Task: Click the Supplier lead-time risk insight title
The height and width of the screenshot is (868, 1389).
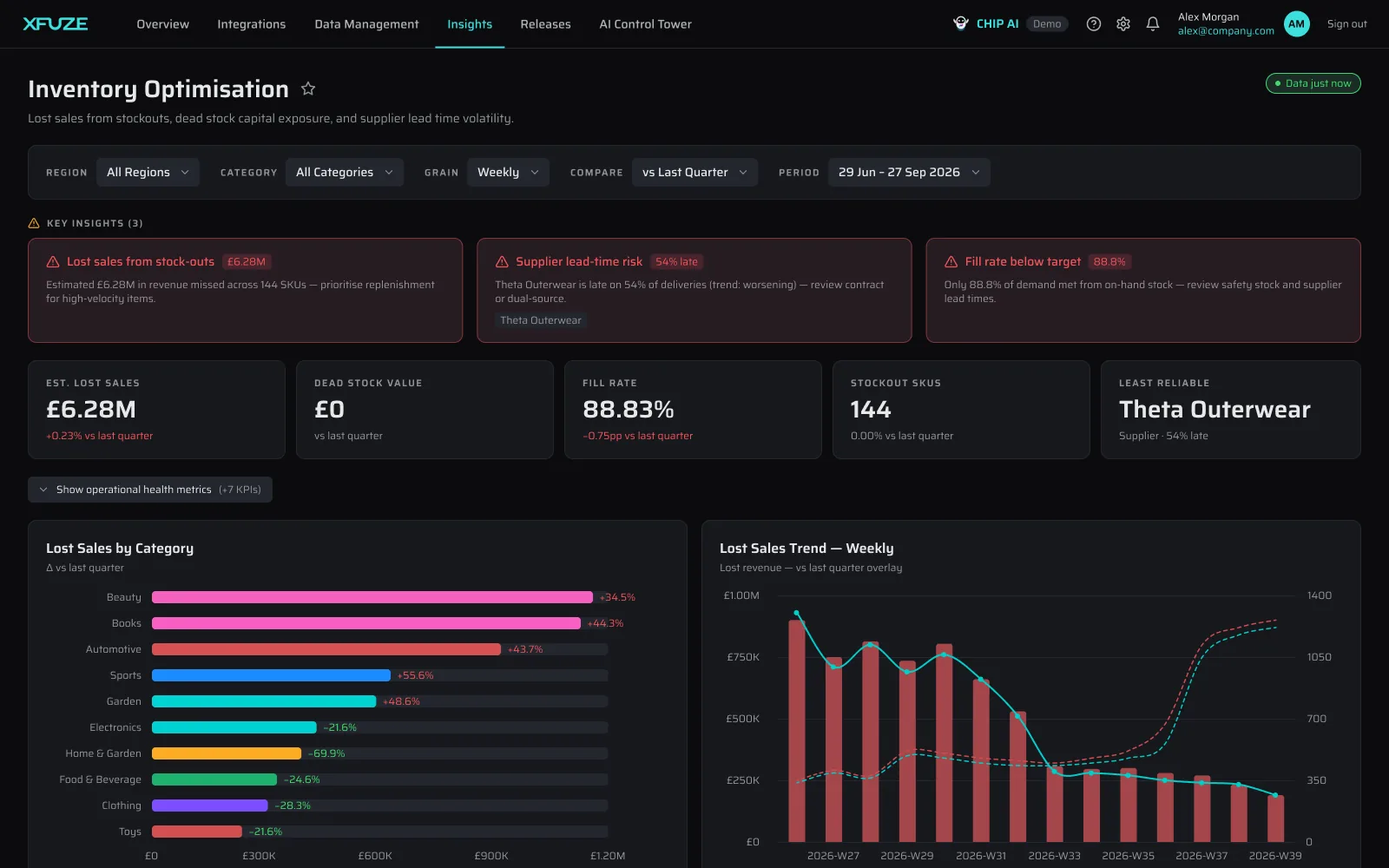Action: (579, 261)
